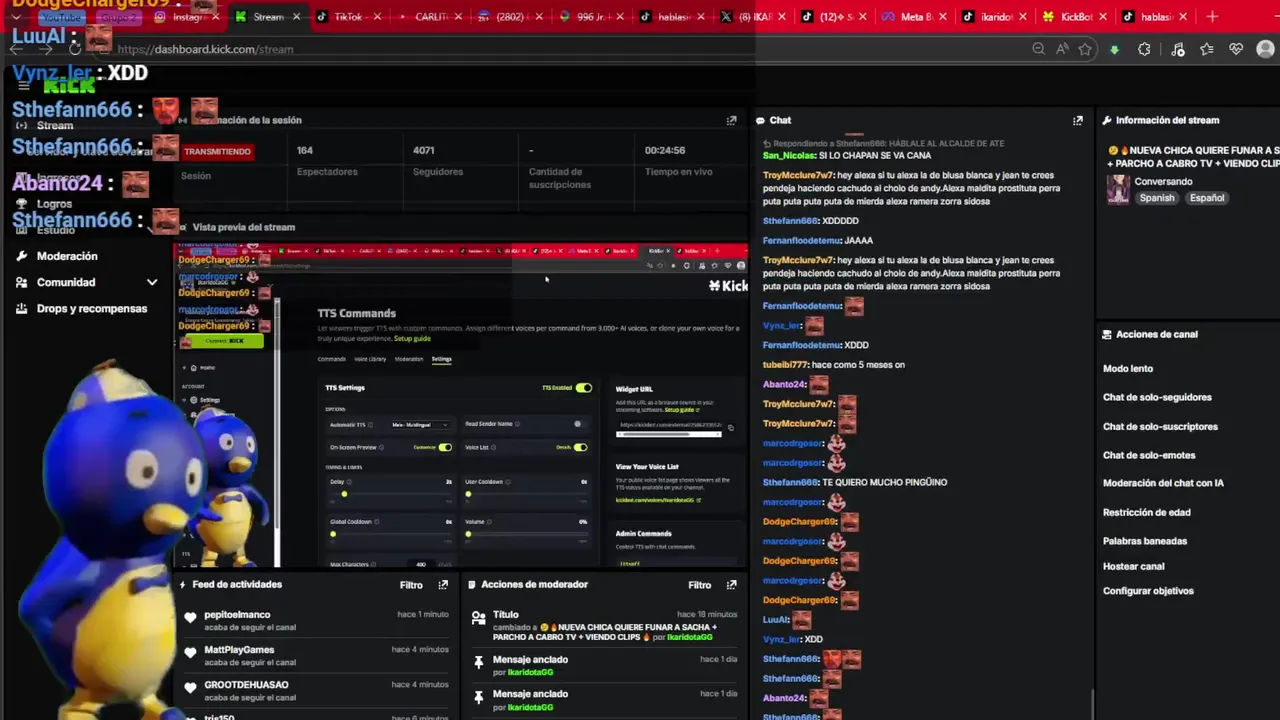
Task: Click the wrench icon of Información del stream
Action: tap(1107, 120)
